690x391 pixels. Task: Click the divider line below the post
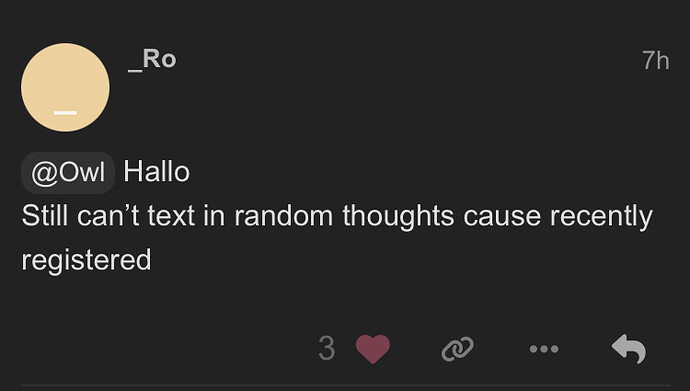coord(345,386)
